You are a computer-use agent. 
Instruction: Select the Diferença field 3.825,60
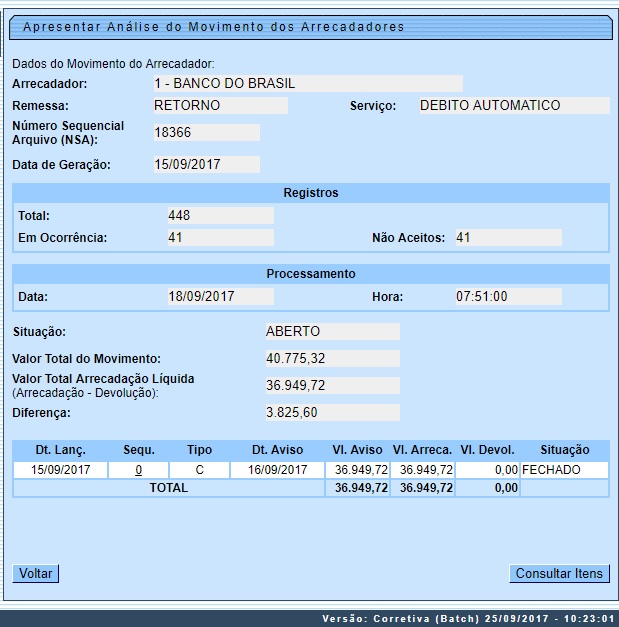tap(331, 412)
